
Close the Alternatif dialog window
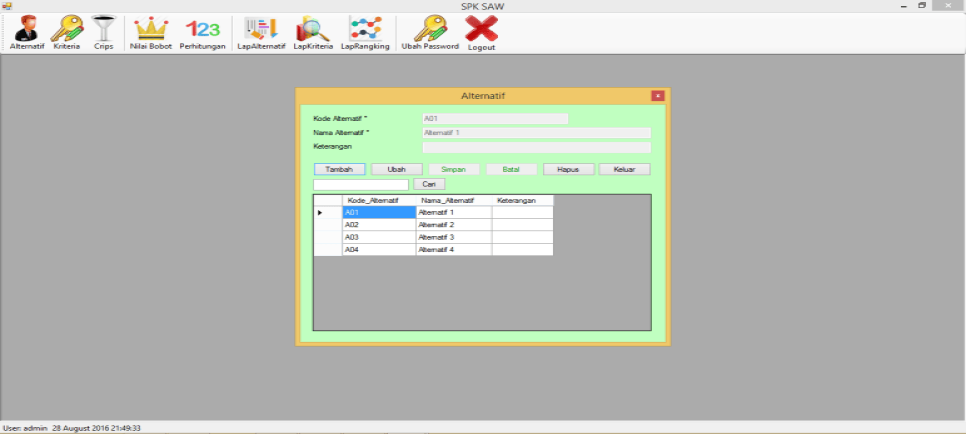657,96
